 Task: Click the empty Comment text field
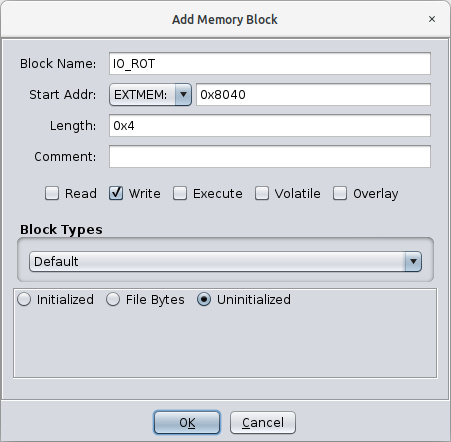point(270,157)
